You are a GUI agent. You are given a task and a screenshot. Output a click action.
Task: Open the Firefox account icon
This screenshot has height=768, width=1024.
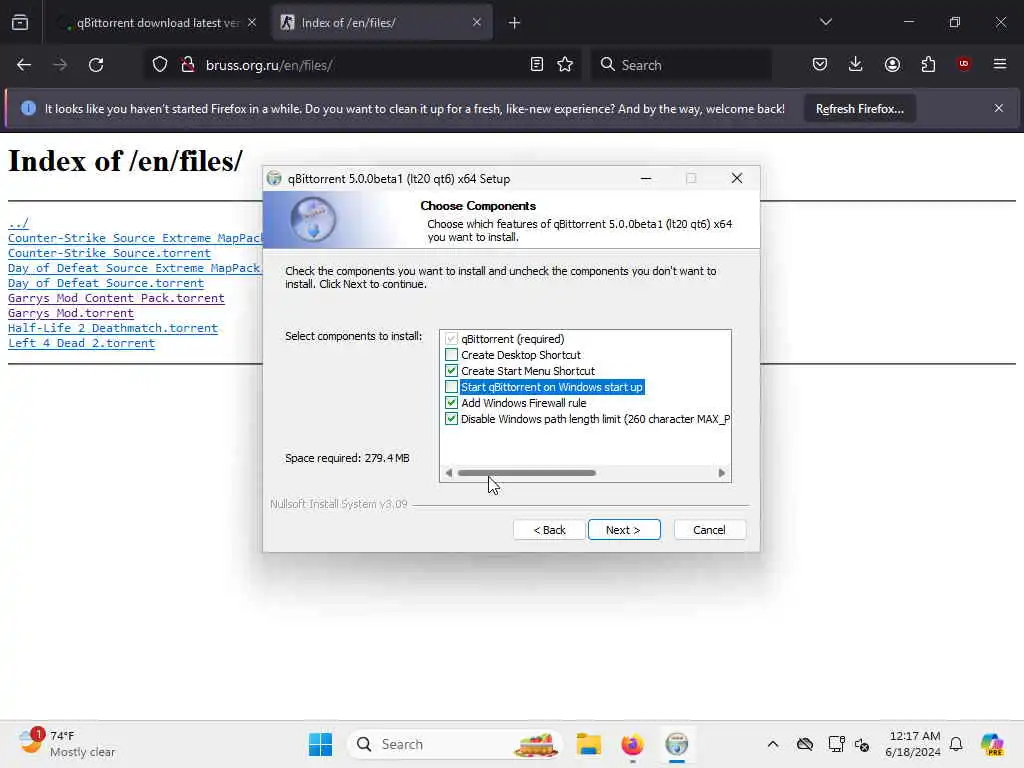(x=892, y=64)
